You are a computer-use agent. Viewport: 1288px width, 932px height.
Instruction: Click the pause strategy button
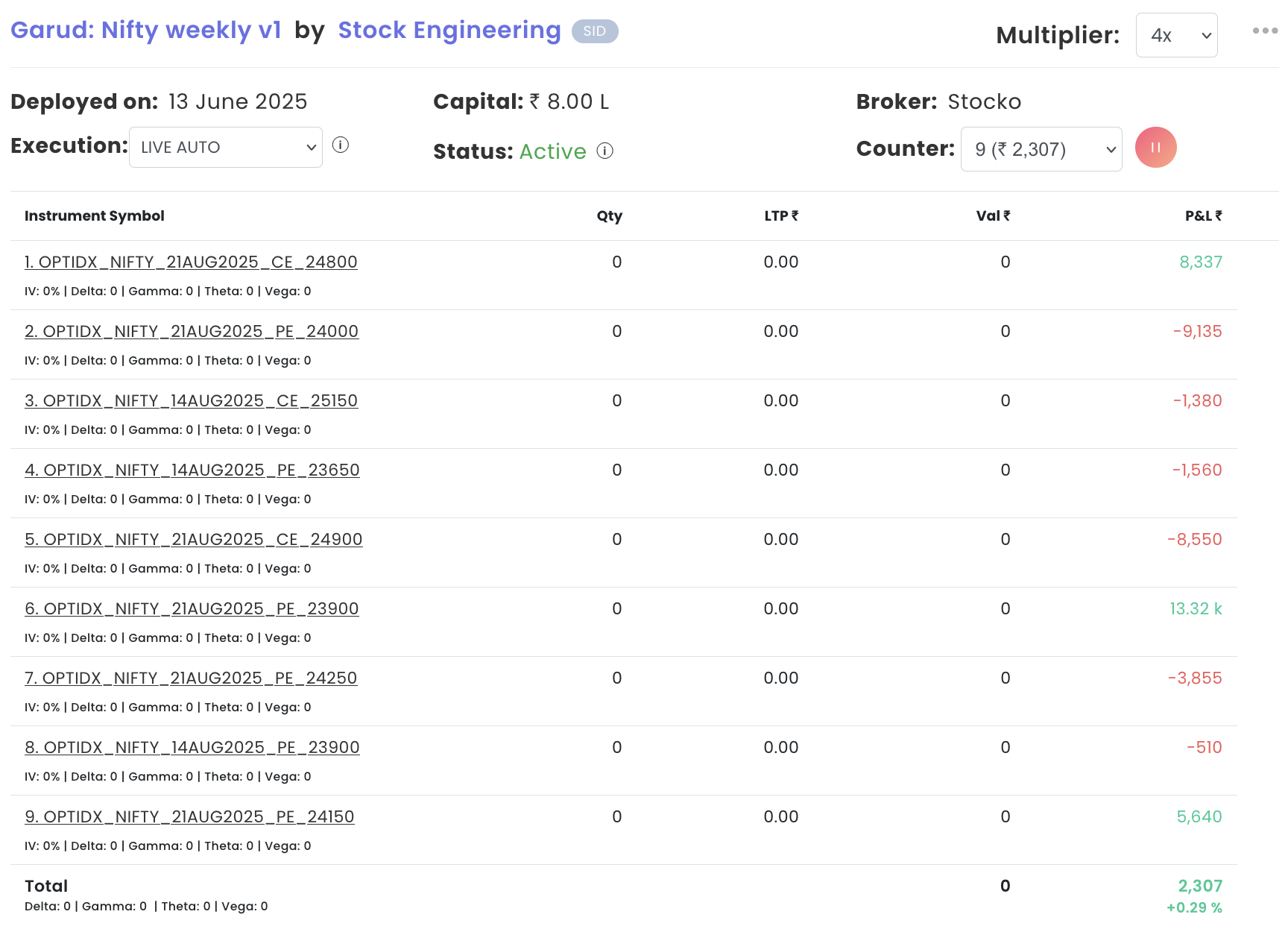(1155, 148)
